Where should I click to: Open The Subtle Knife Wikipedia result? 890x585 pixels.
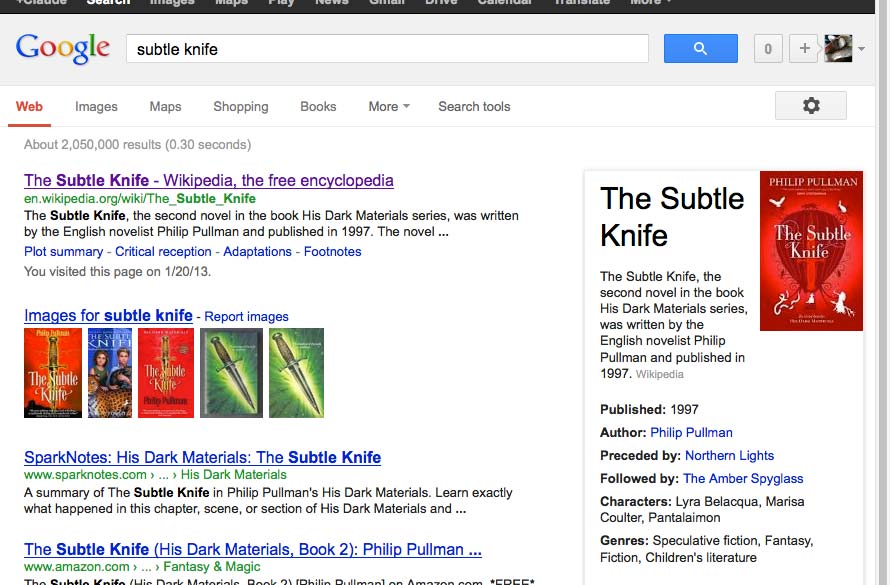(208, 180)
